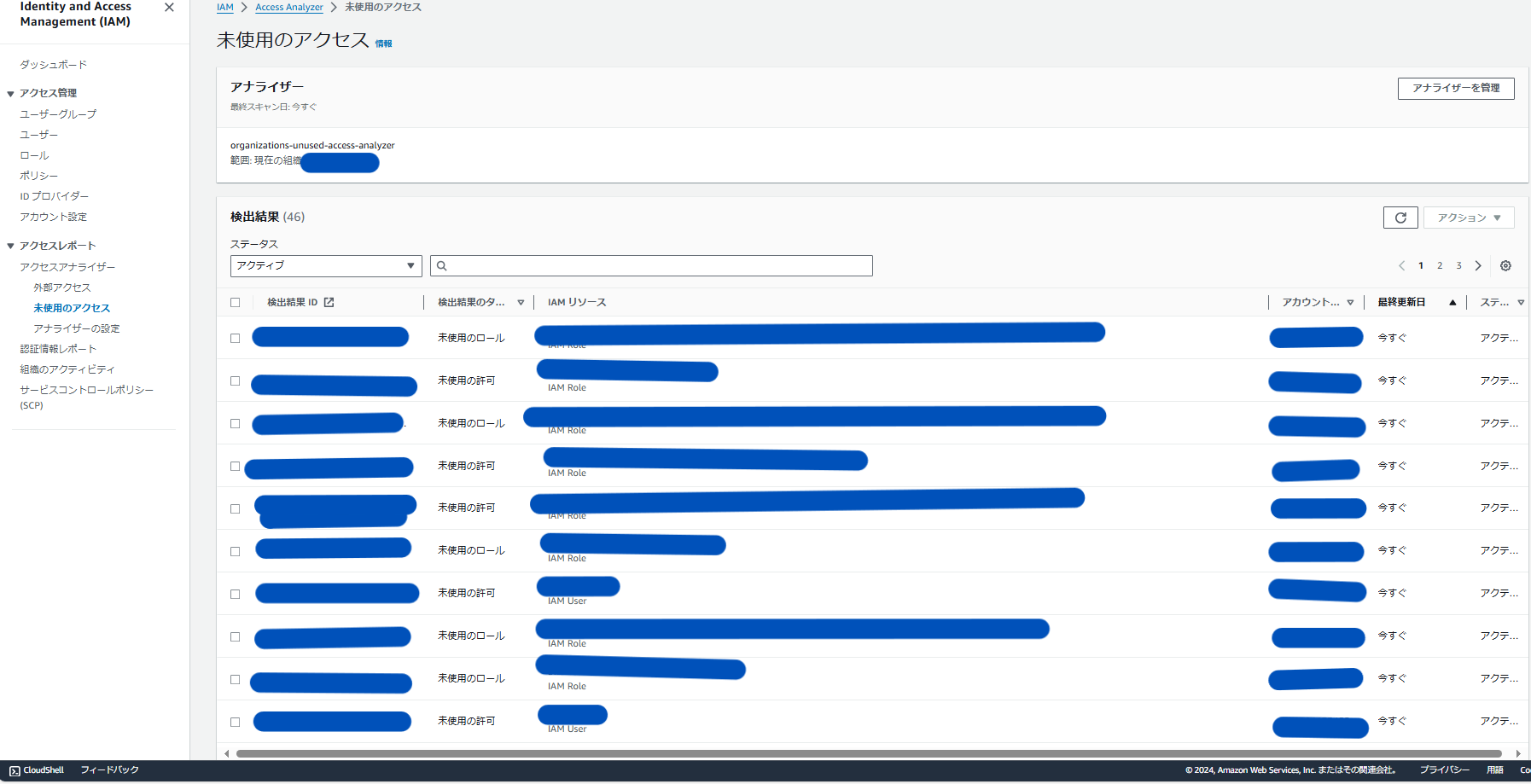Open 組織のアクティビティ in sidebar
The width and height of the screenshot is (1531, 784).
67,369
